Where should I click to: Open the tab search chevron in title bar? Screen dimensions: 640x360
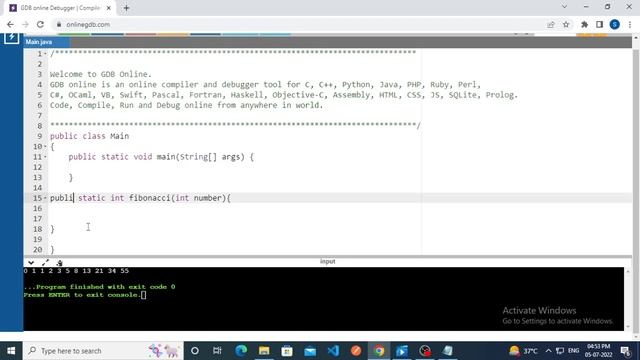564,7
